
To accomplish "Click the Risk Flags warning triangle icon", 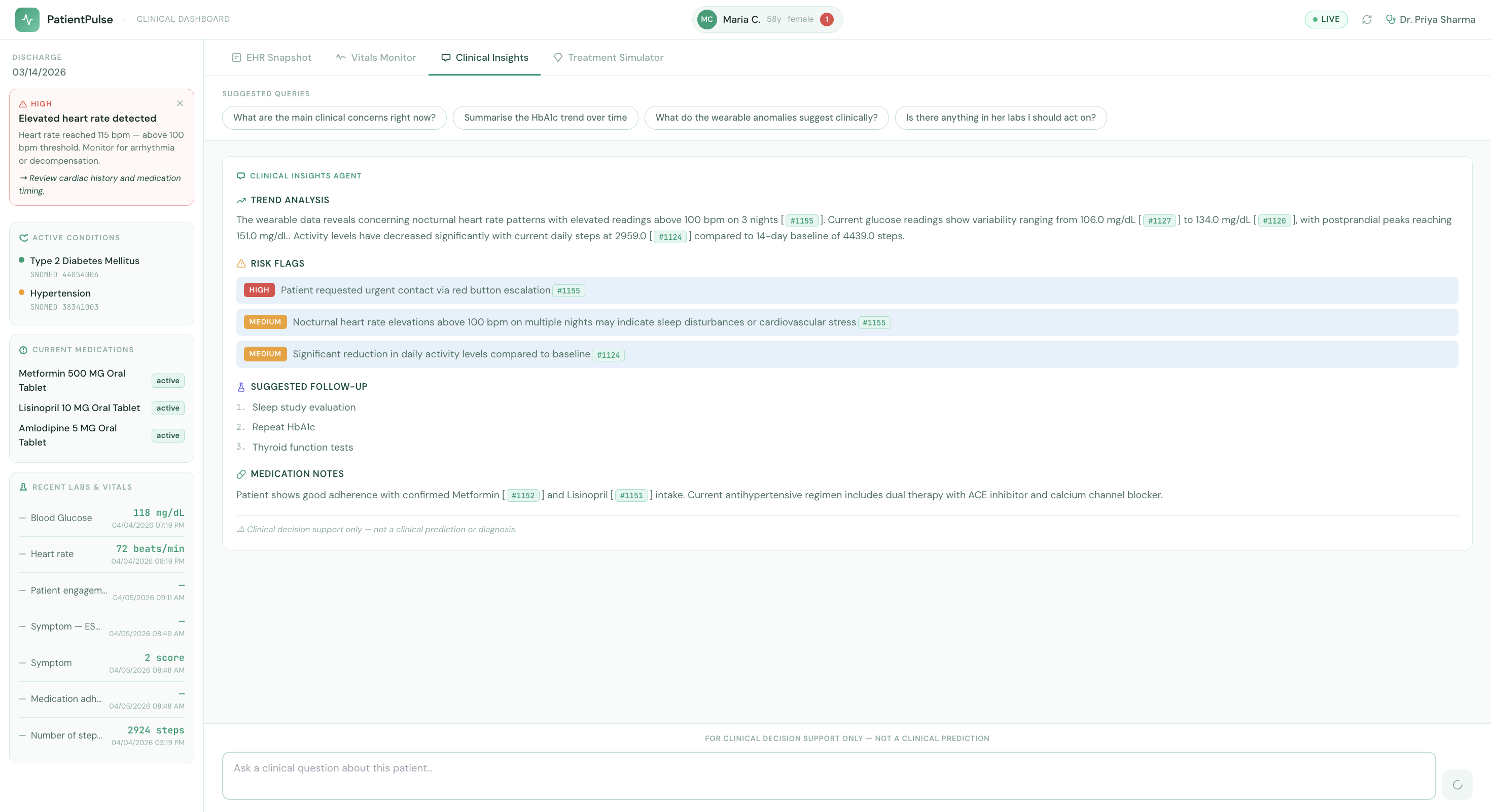I will tap(241, 264).
